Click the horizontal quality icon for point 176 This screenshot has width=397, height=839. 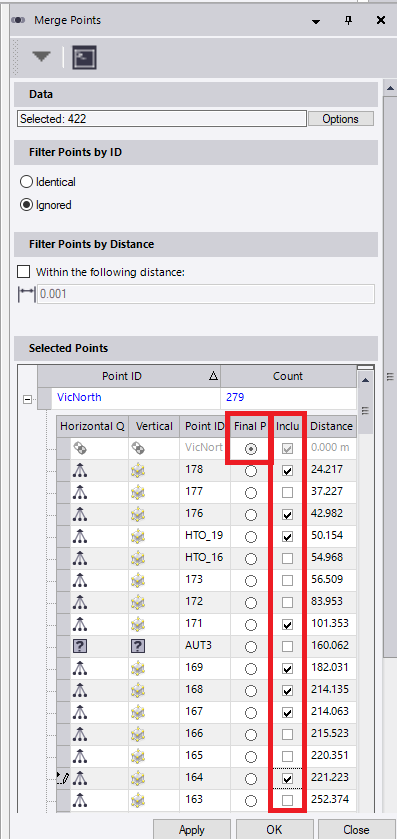pyautogui.click(x=80, y=514)
